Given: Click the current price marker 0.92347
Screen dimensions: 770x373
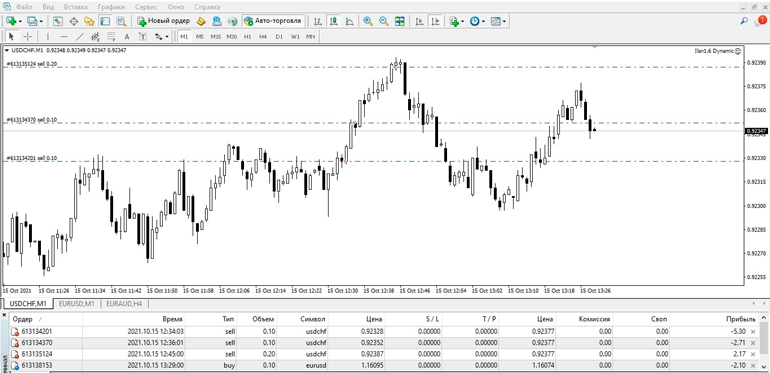Looking at the screenshot, I should [756, 131].
